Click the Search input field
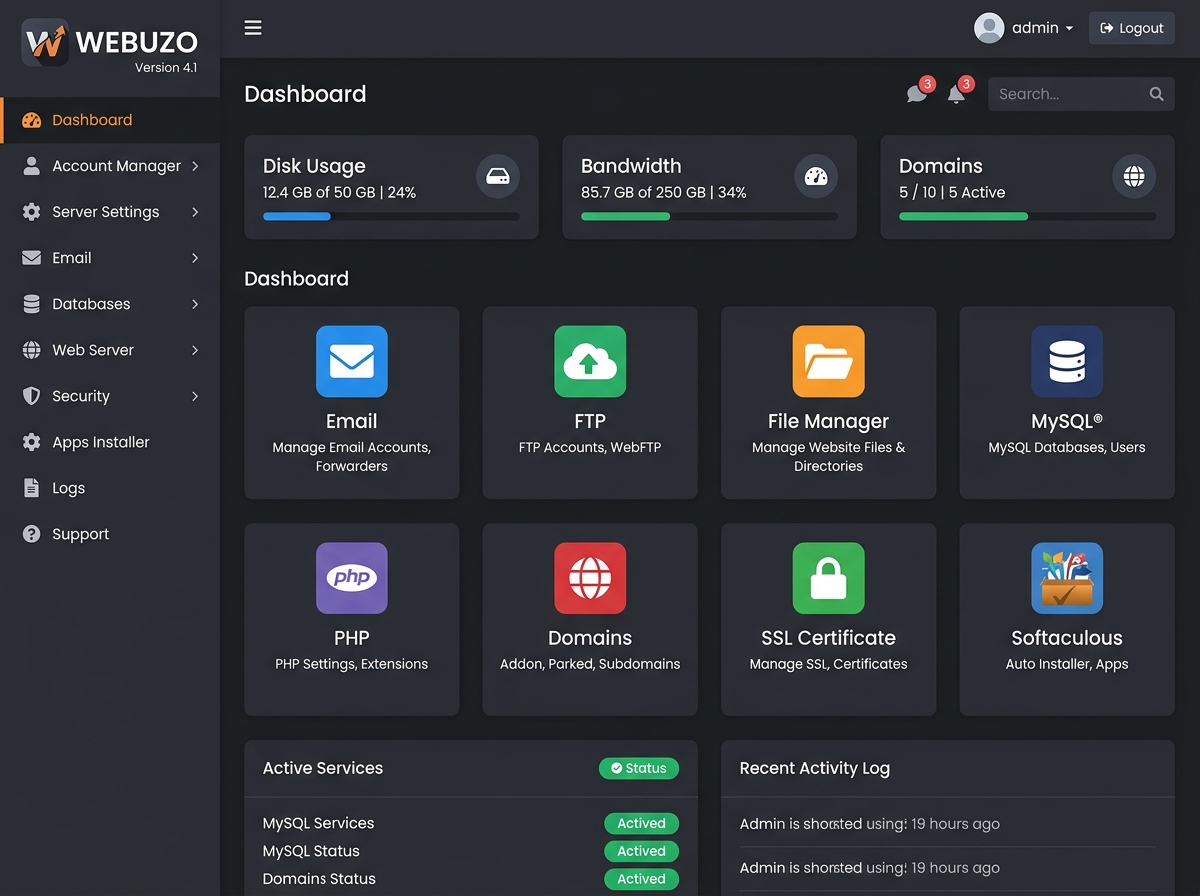The height and width of the screenshot is (896, 1200). tap(1081, 94)
